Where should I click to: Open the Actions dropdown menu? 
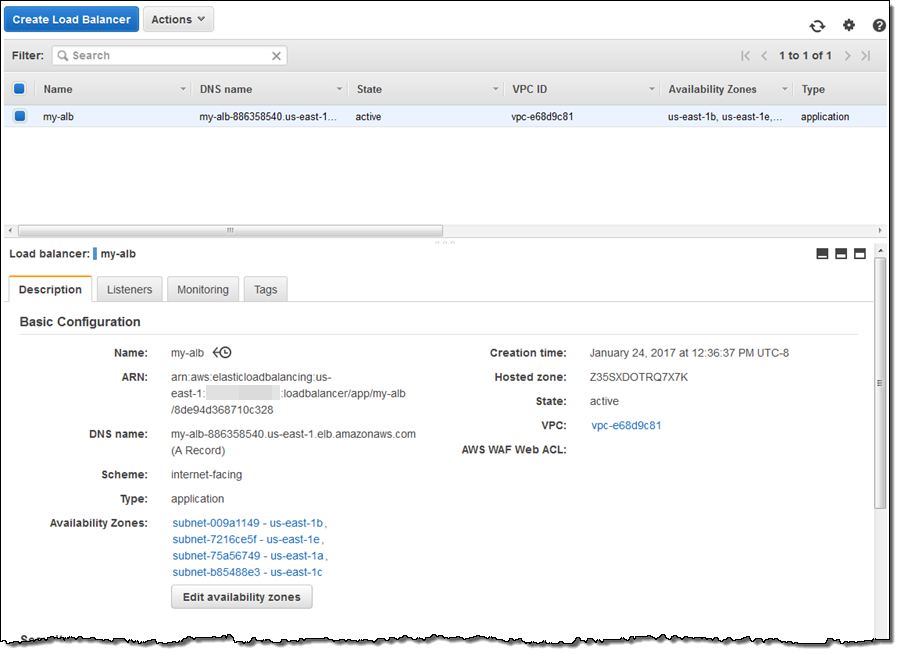pos(178,19)
